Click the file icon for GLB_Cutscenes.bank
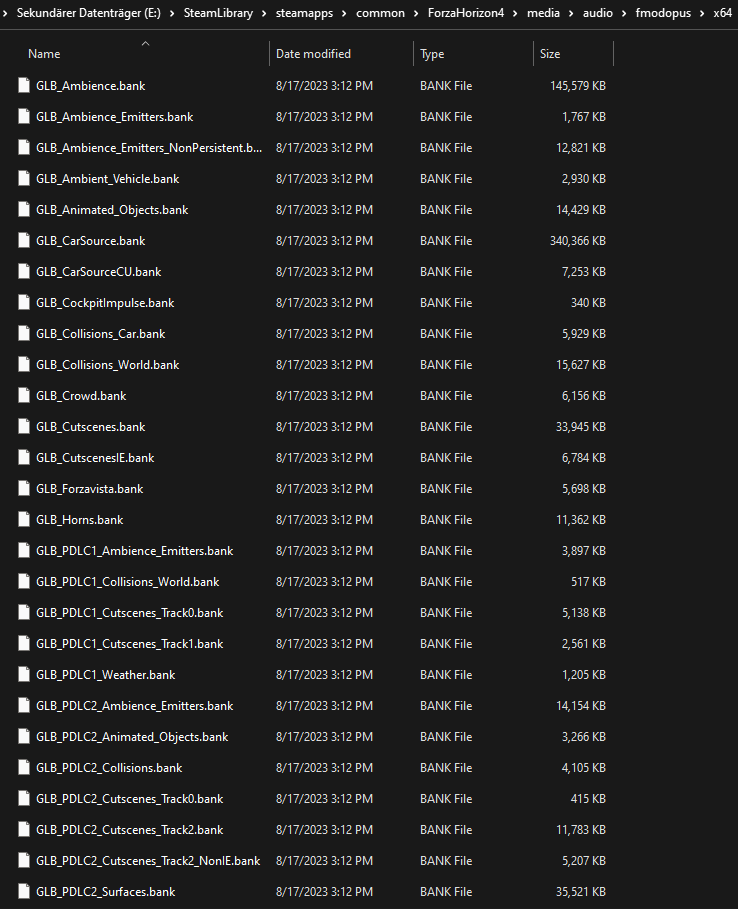The width and height of the screenshot is (738, 909). [x=24, y=427]
